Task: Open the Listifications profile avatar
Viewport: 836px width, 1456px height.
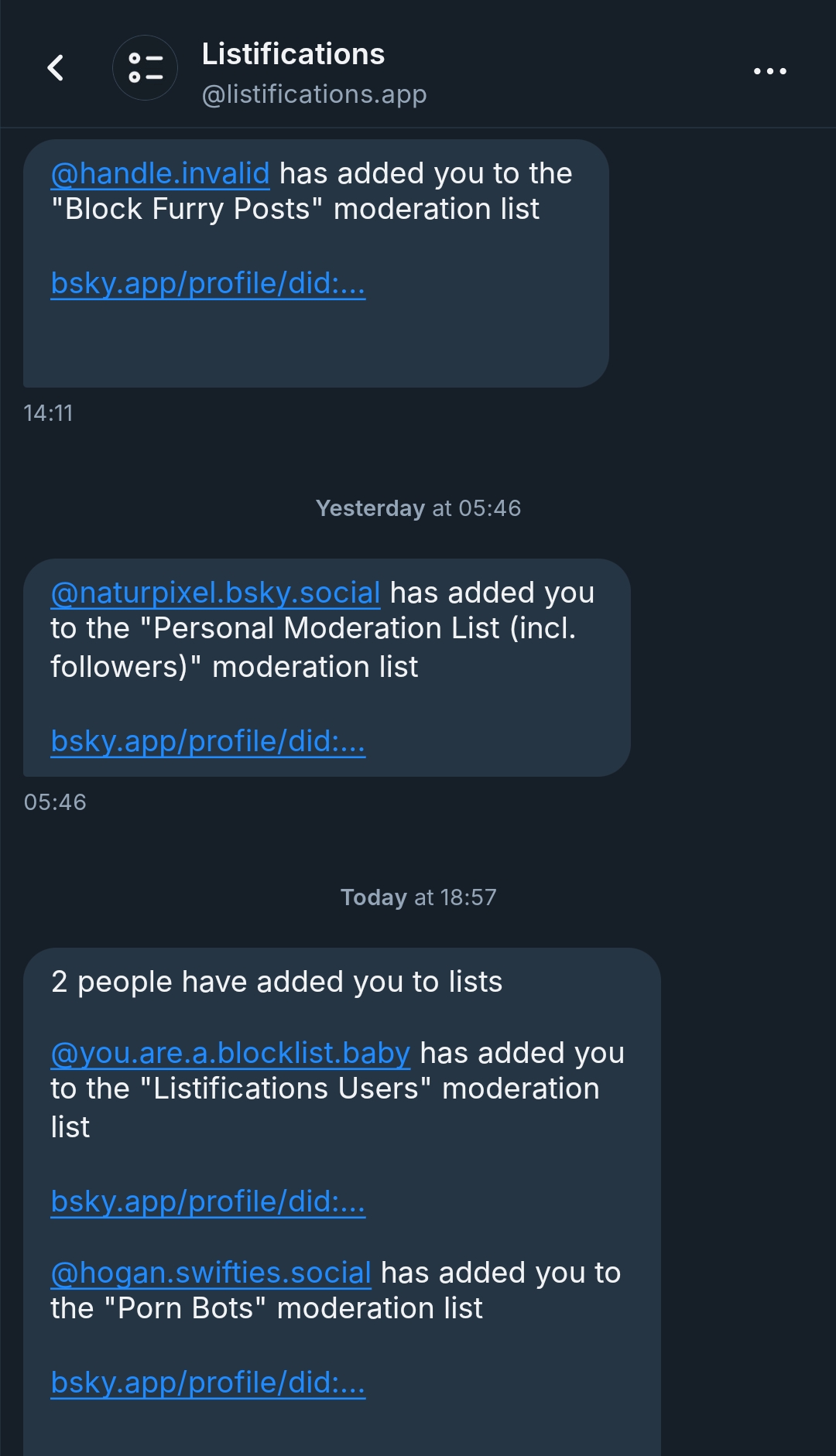Action: coord(145,68)
